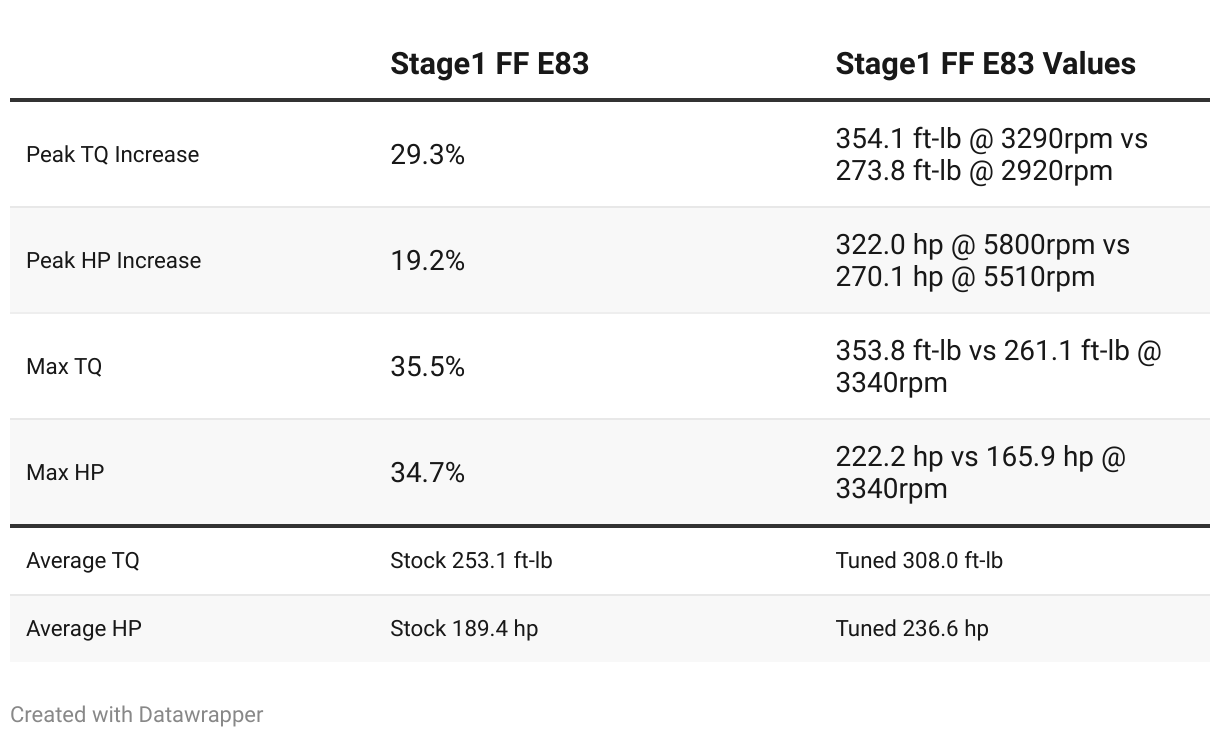Select the Peak HP Increase row label
1220x738 pixels.
(113, 261)
